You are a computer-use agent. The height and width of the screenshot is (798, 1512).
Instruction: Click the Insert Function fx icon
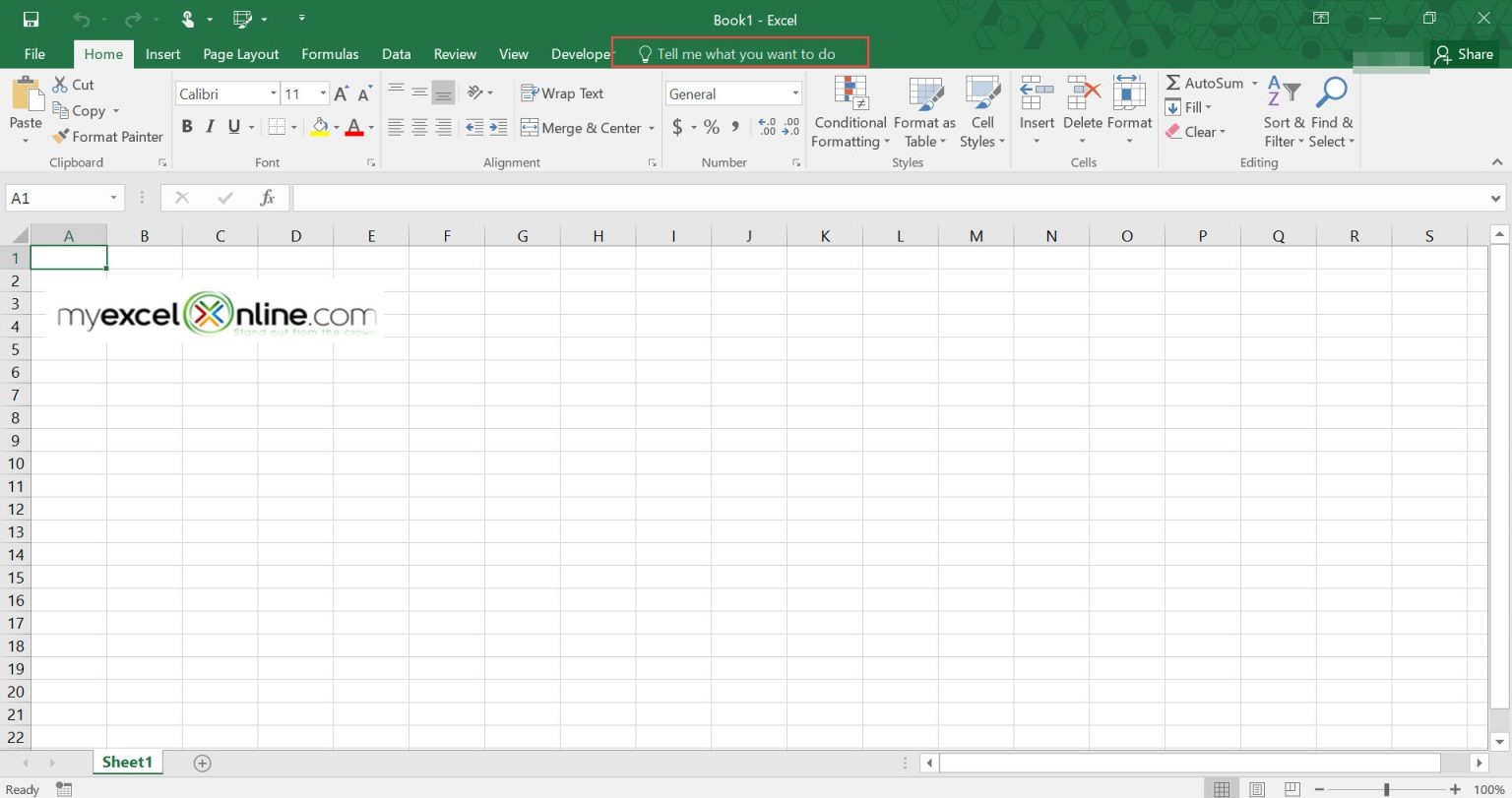267,198
